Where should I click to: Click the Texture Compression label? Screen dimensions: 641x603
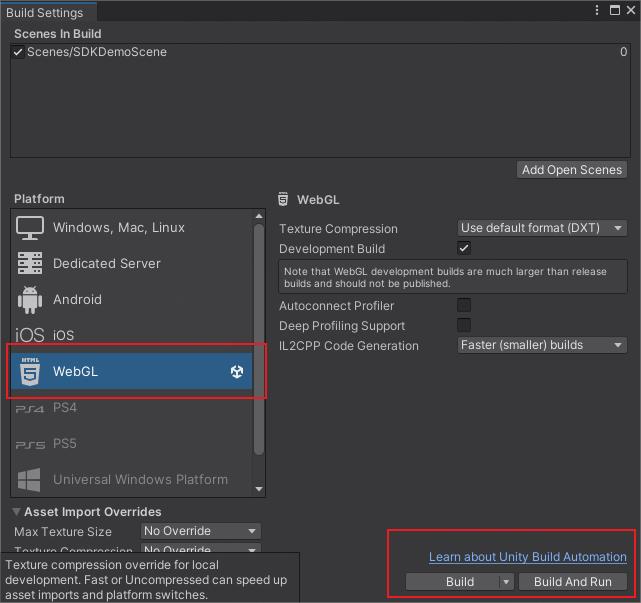click(x=338, y=229)
